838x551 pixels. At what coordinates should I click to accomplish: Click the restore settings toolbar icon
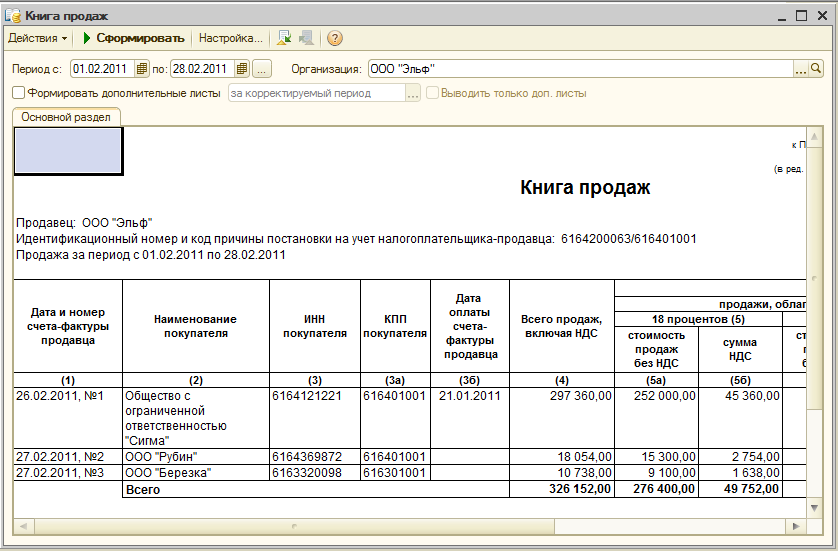point(284,38)
